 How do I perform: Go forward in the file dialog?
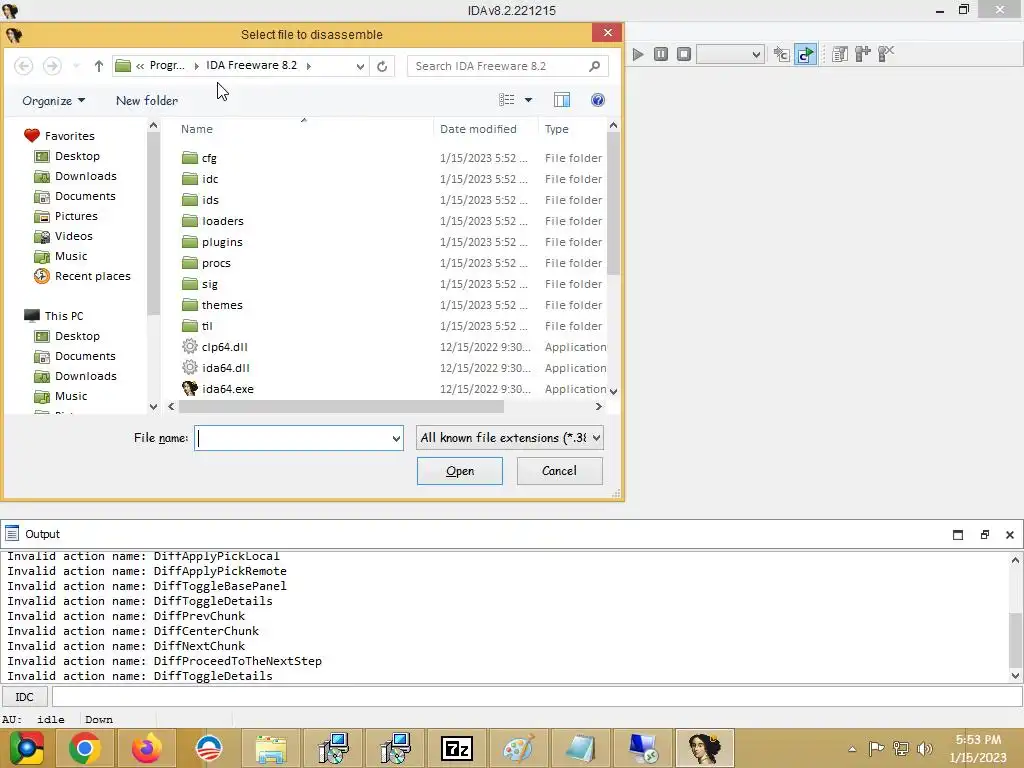click(52, 66)
